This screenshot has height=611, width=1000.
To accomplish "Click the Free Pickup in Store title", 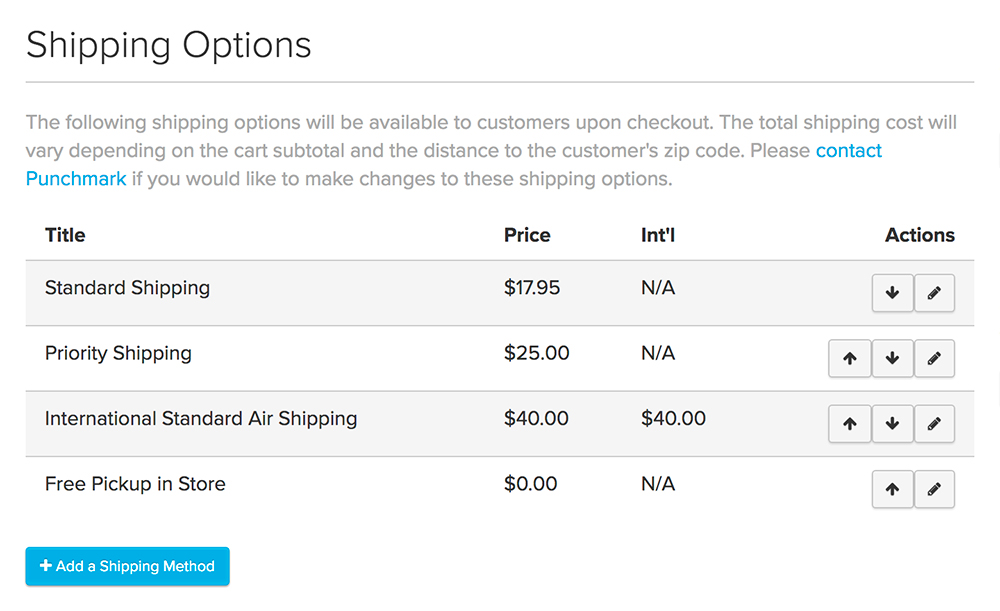I will [x=135, y=484].
